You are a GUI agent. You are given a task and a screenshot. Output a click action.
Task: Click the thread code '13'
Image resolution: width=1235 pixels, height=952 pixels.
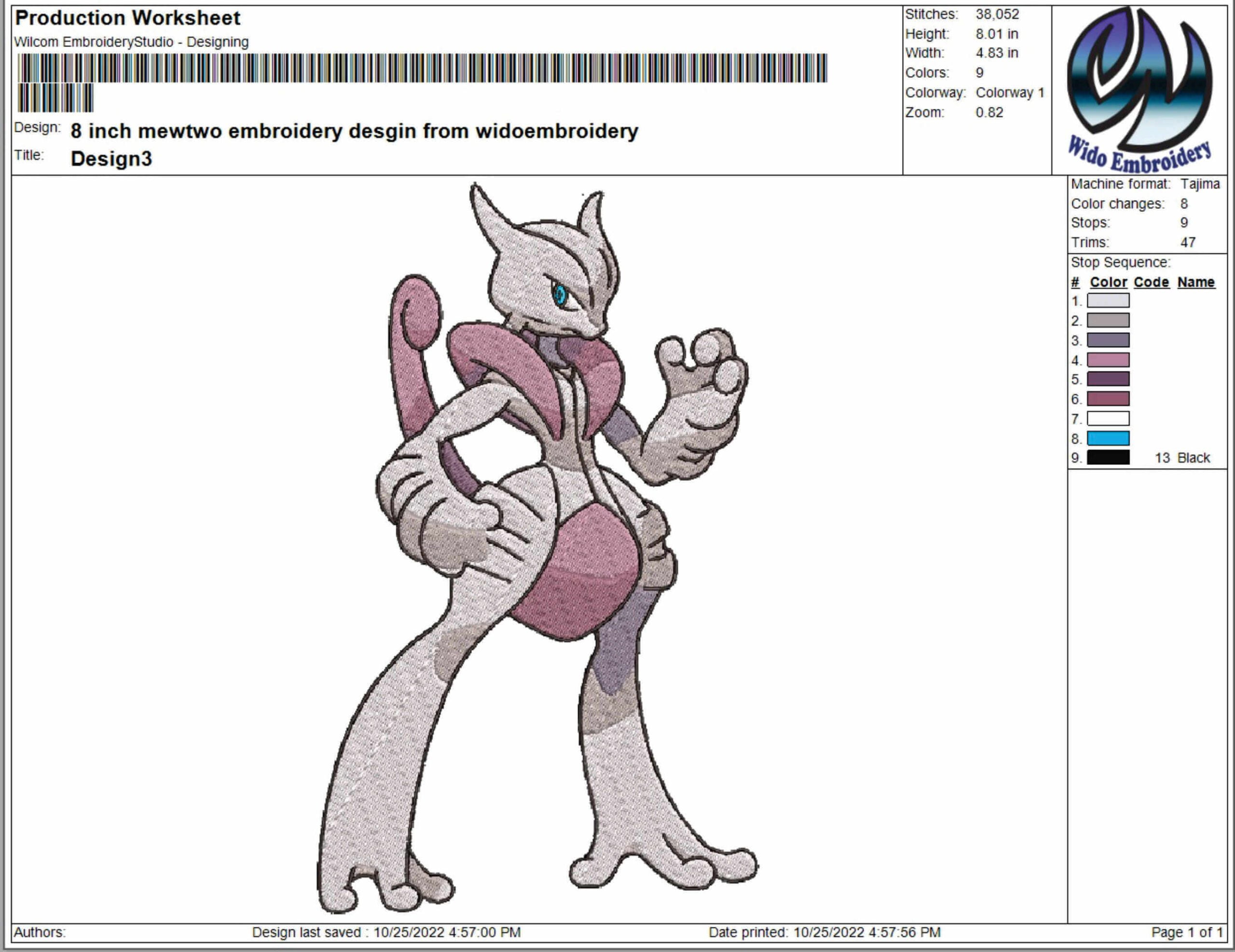click(x=1162, y=458)
